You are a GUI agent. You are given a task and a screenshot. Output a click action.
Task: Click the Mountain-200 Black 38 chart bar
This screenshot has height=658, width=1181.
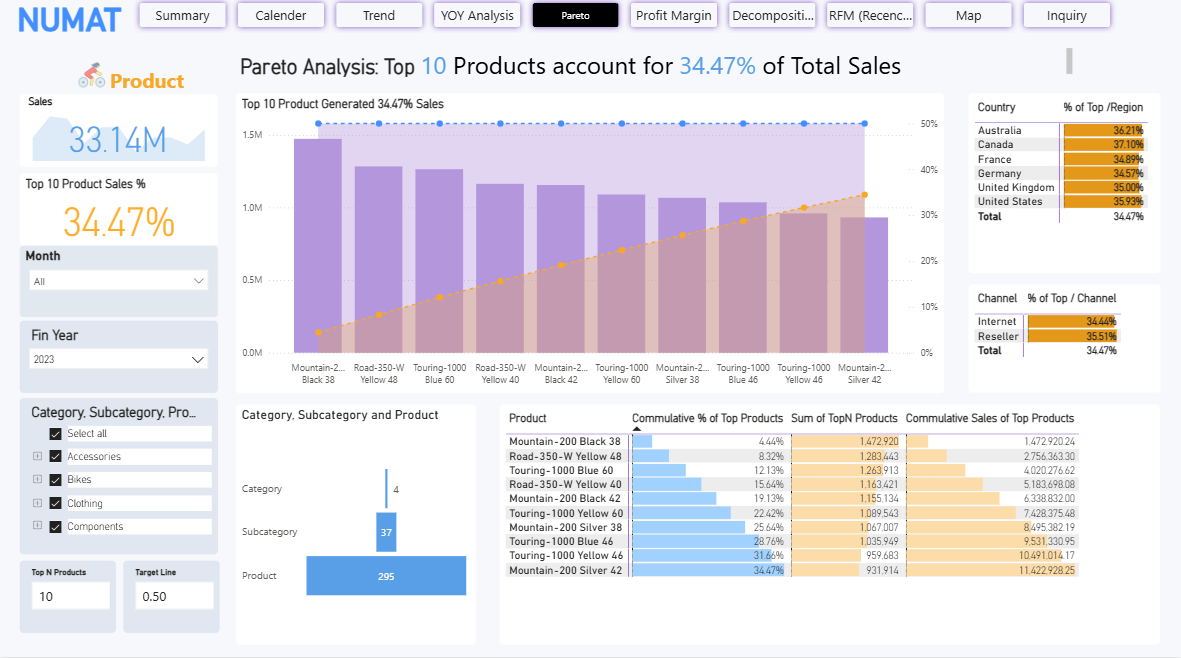(x=318, y=245)
